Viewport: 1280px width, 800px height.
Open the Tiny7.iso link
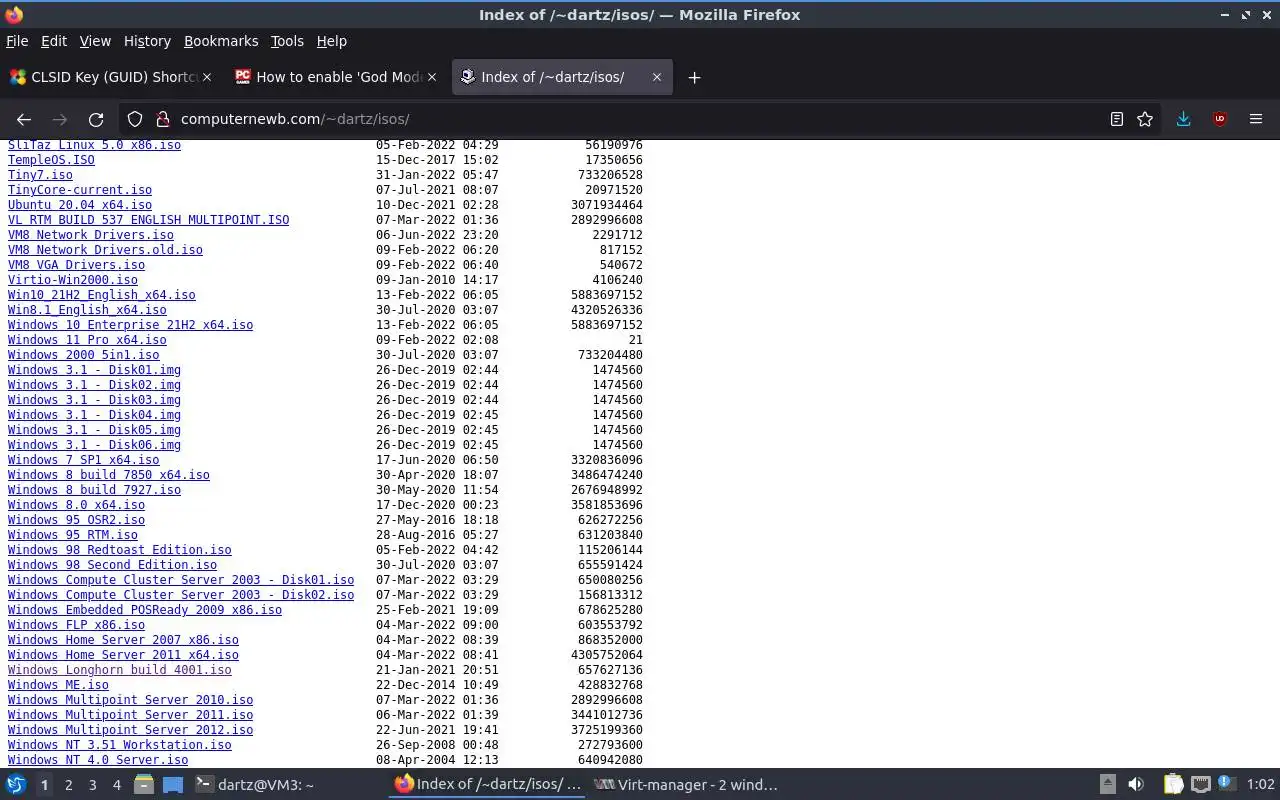(40, 175)
